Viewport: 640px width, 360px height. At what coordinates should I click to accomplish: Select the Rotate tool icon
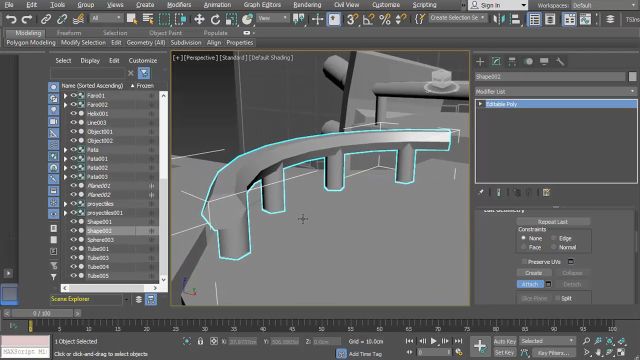tap(215, 19)
